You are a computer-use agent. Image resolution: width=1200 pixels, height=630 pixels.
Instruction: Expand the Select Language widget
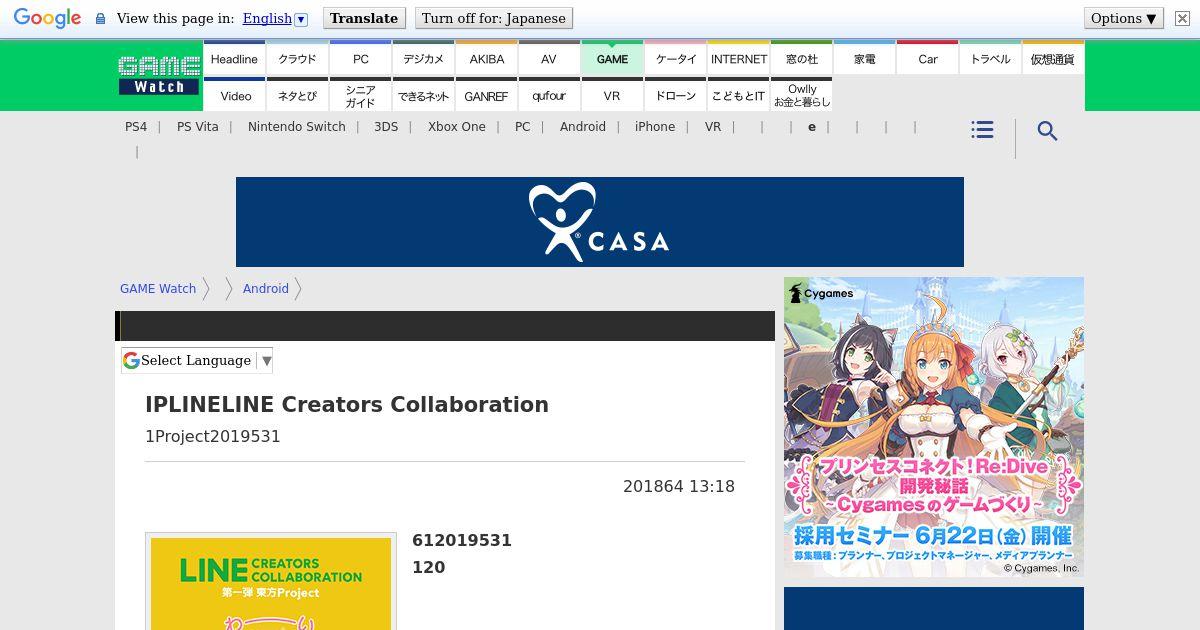[x=197, y=360]
